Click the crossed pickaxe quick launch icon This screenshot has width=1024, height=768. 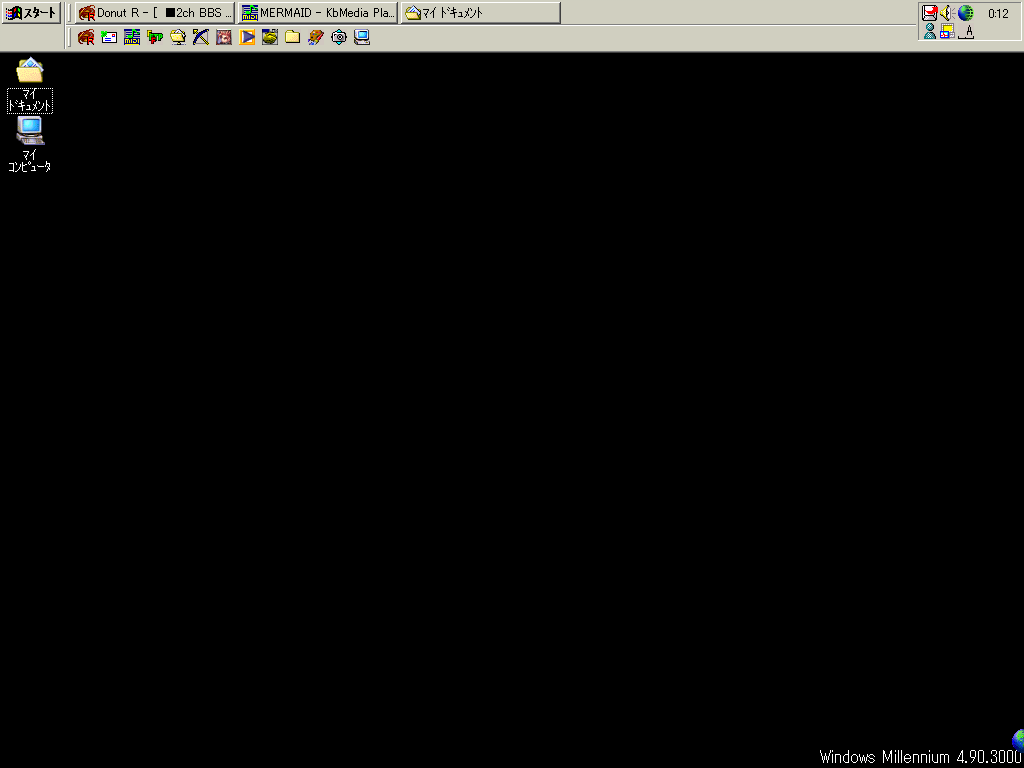point(201,37)
